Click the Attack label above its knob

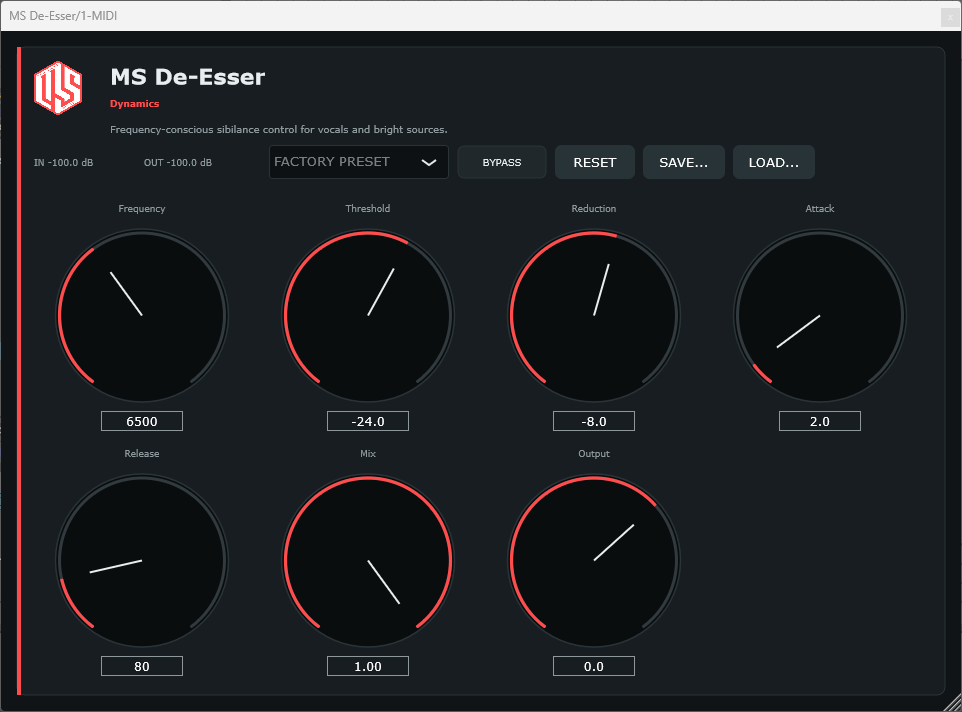(x=820, y=209)
